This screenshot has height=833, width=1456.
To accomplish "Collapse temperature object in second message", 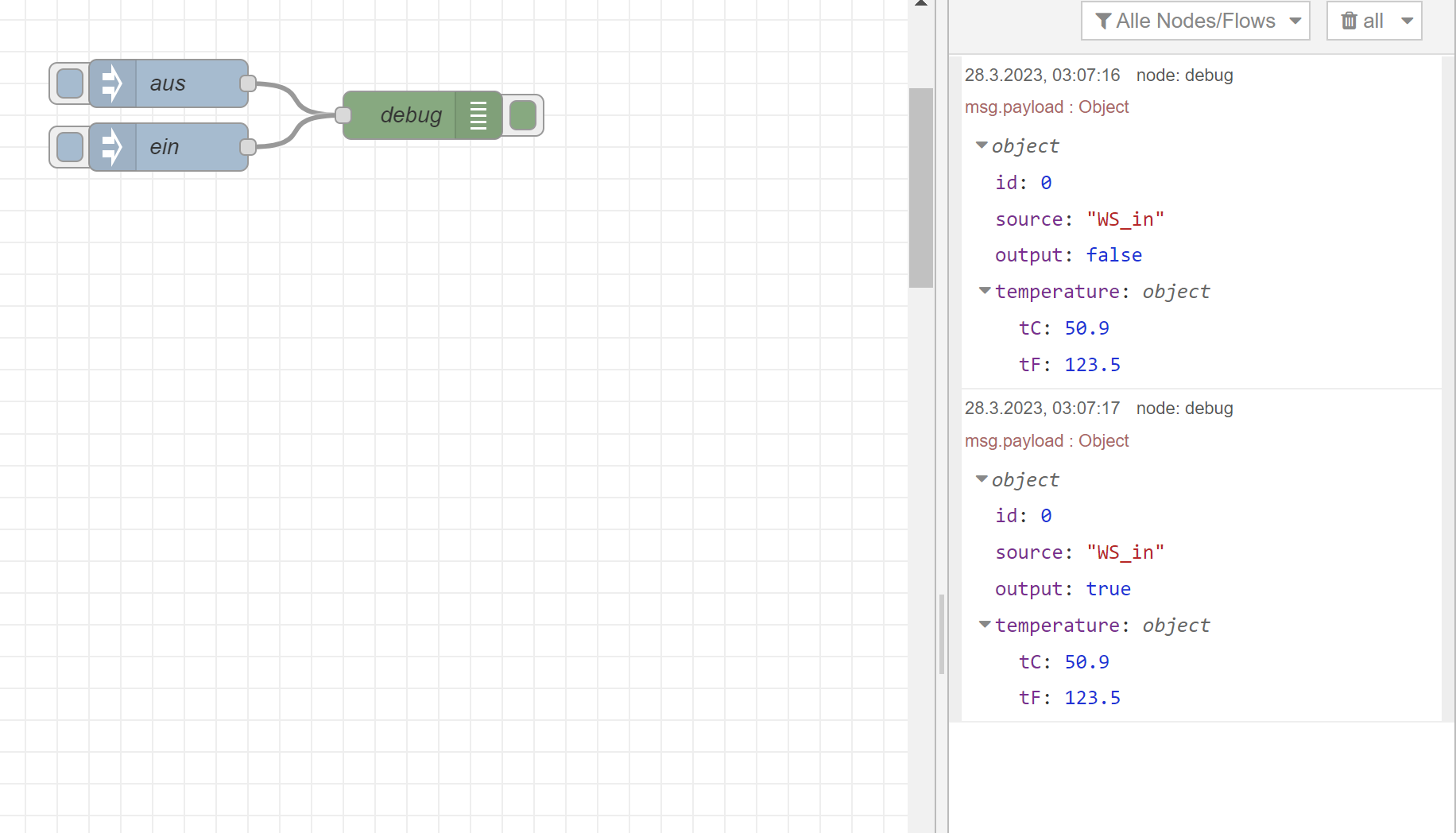I will pyautogui.click(x=986, y=625).
